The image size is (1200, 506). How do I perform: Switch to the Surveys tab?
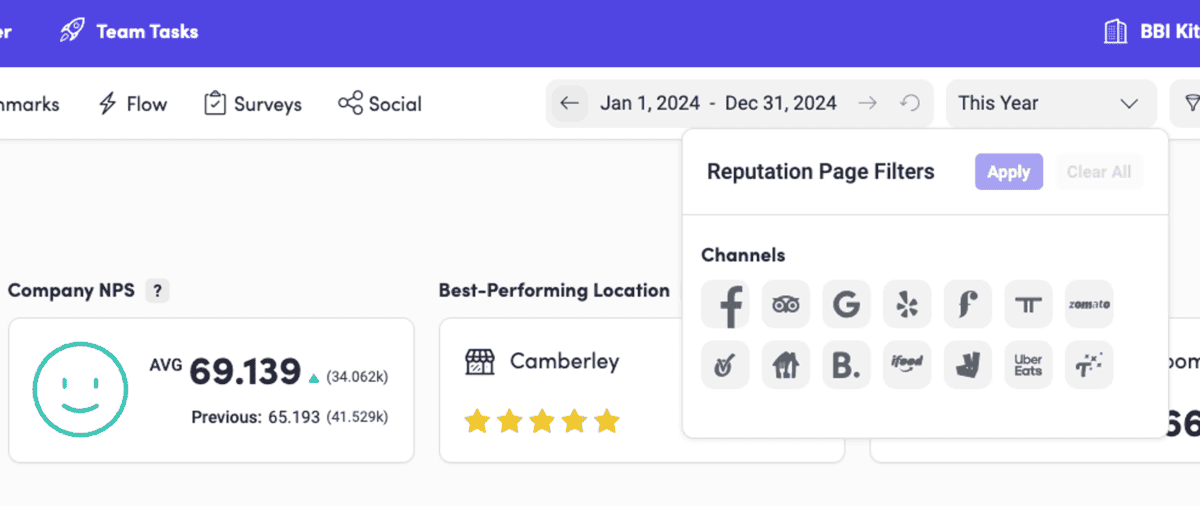click(x=252, y=104)
